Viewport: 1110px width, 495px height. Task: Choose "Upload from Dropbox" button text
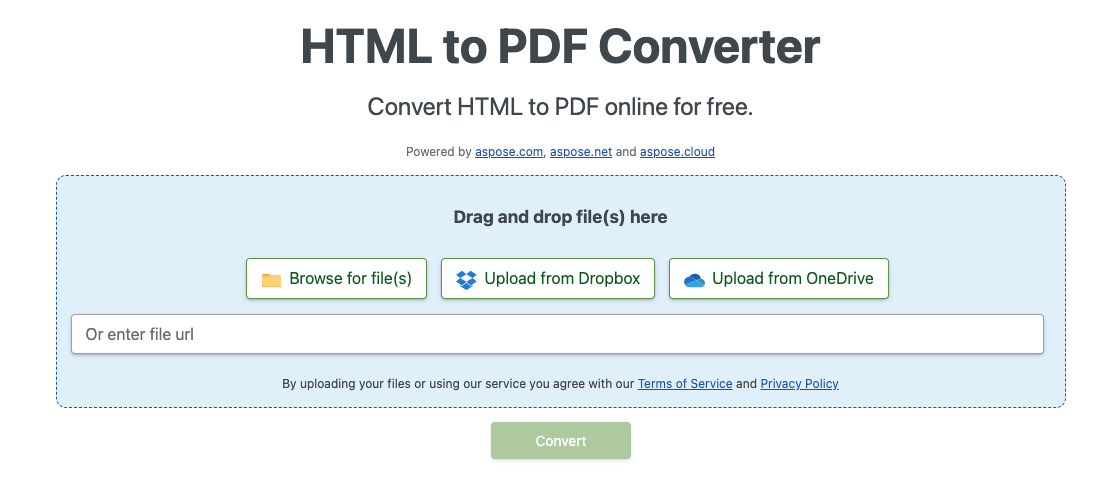pyautogui.click(x=562, y=279)
